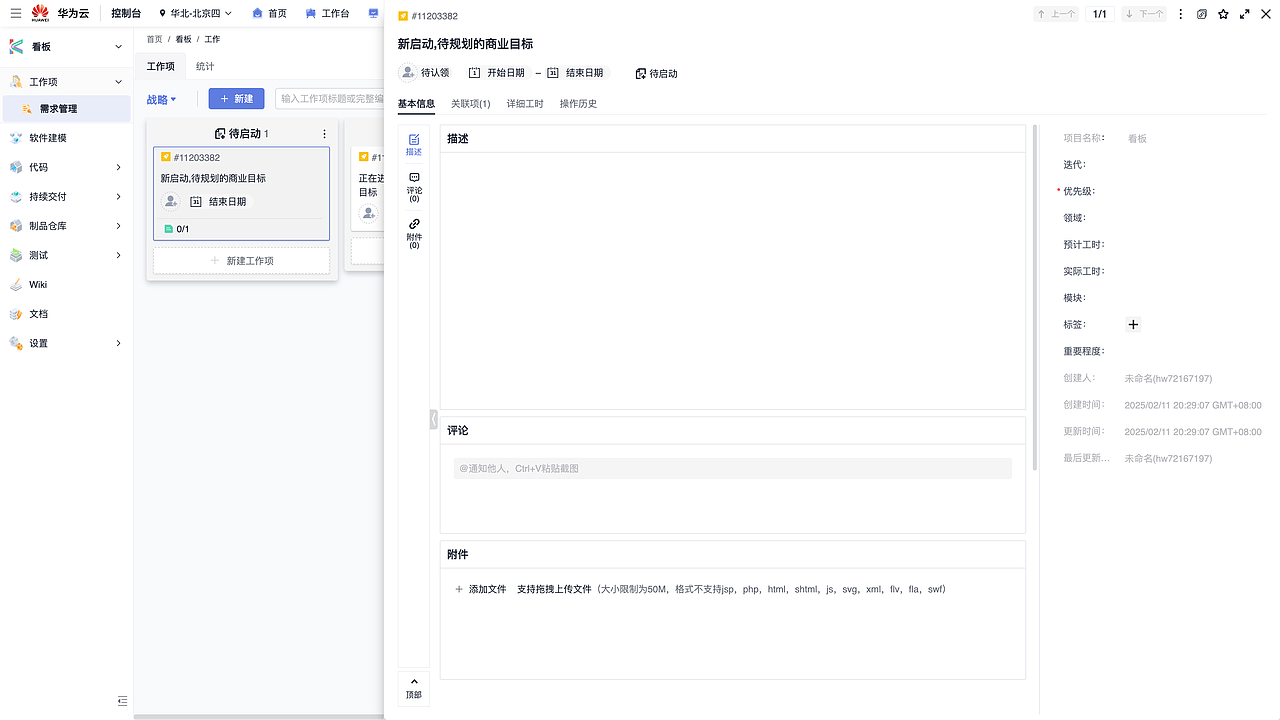
Task: Copy the work item link icon
Action: [x=1201, y=14]
